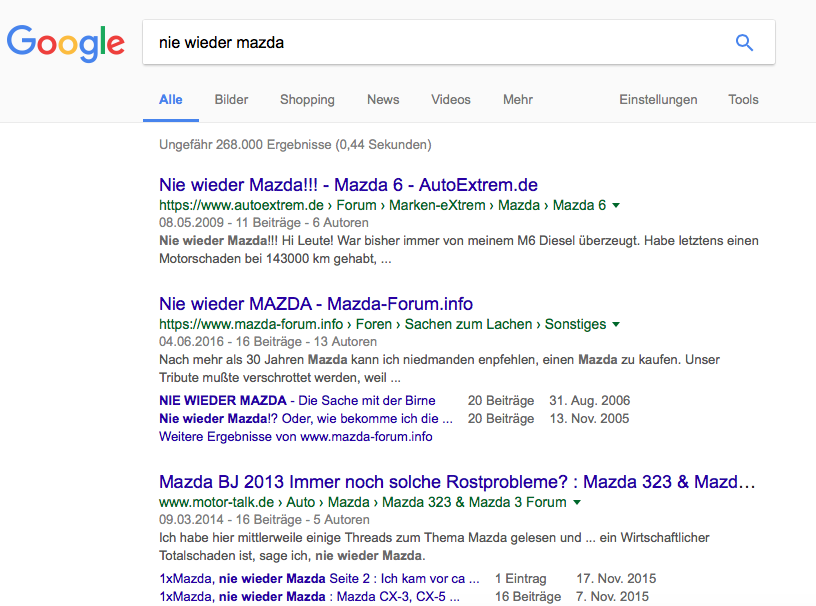The image size is (816, 606).
Task: Click the '13. Nov. 2005' date text
Action: pos(590,419)
